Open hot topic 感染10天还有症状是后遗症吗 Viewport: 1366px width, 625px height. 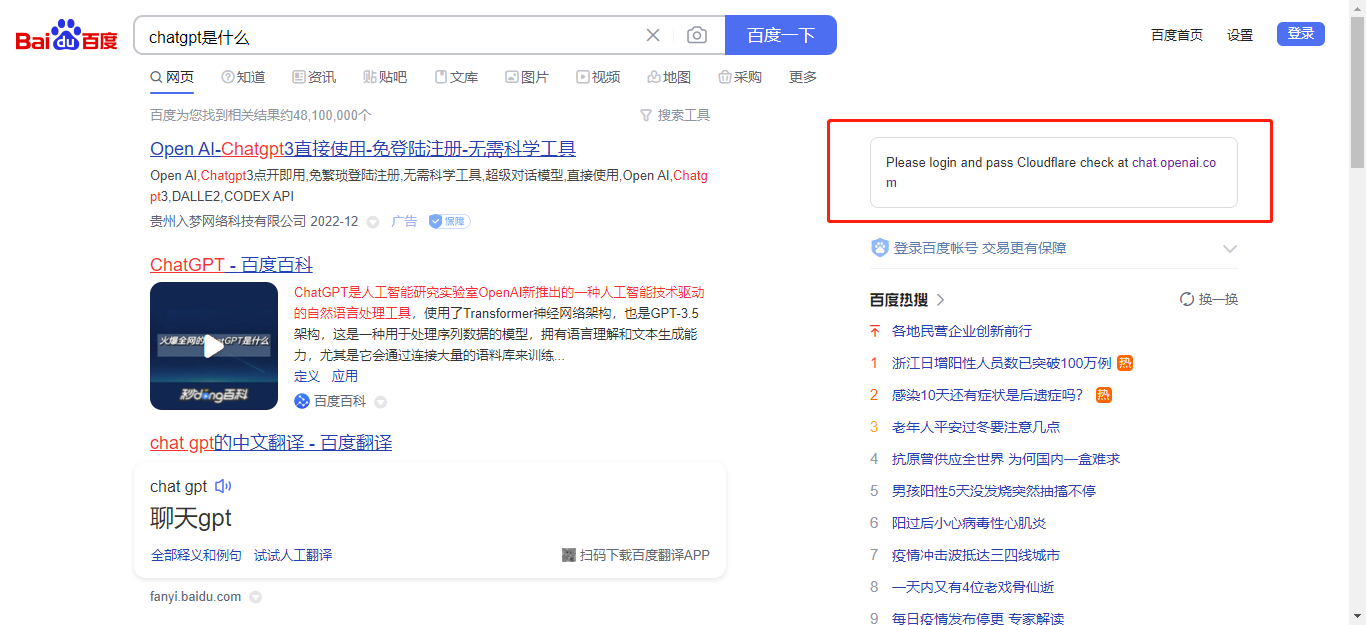[x=990, y=395]
